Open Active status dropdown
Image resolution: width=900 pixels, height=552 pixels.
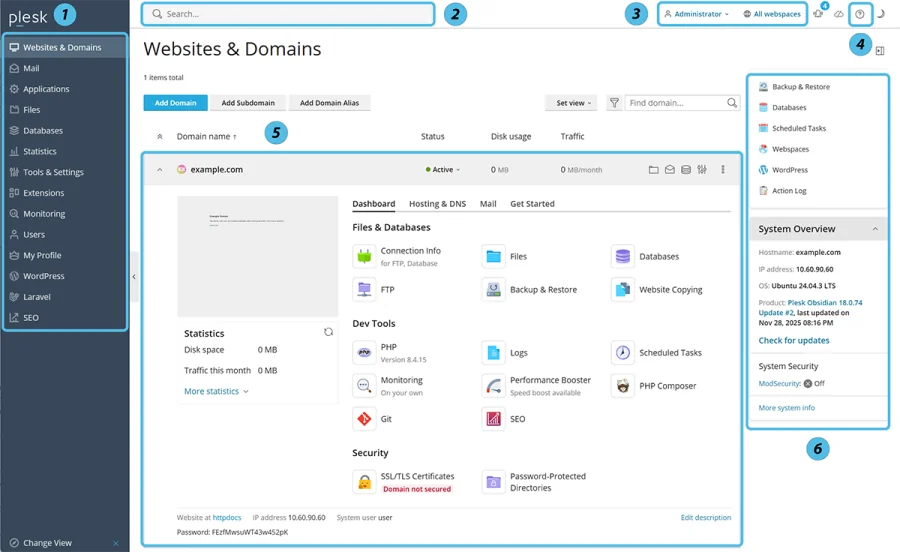pos(443,169)
